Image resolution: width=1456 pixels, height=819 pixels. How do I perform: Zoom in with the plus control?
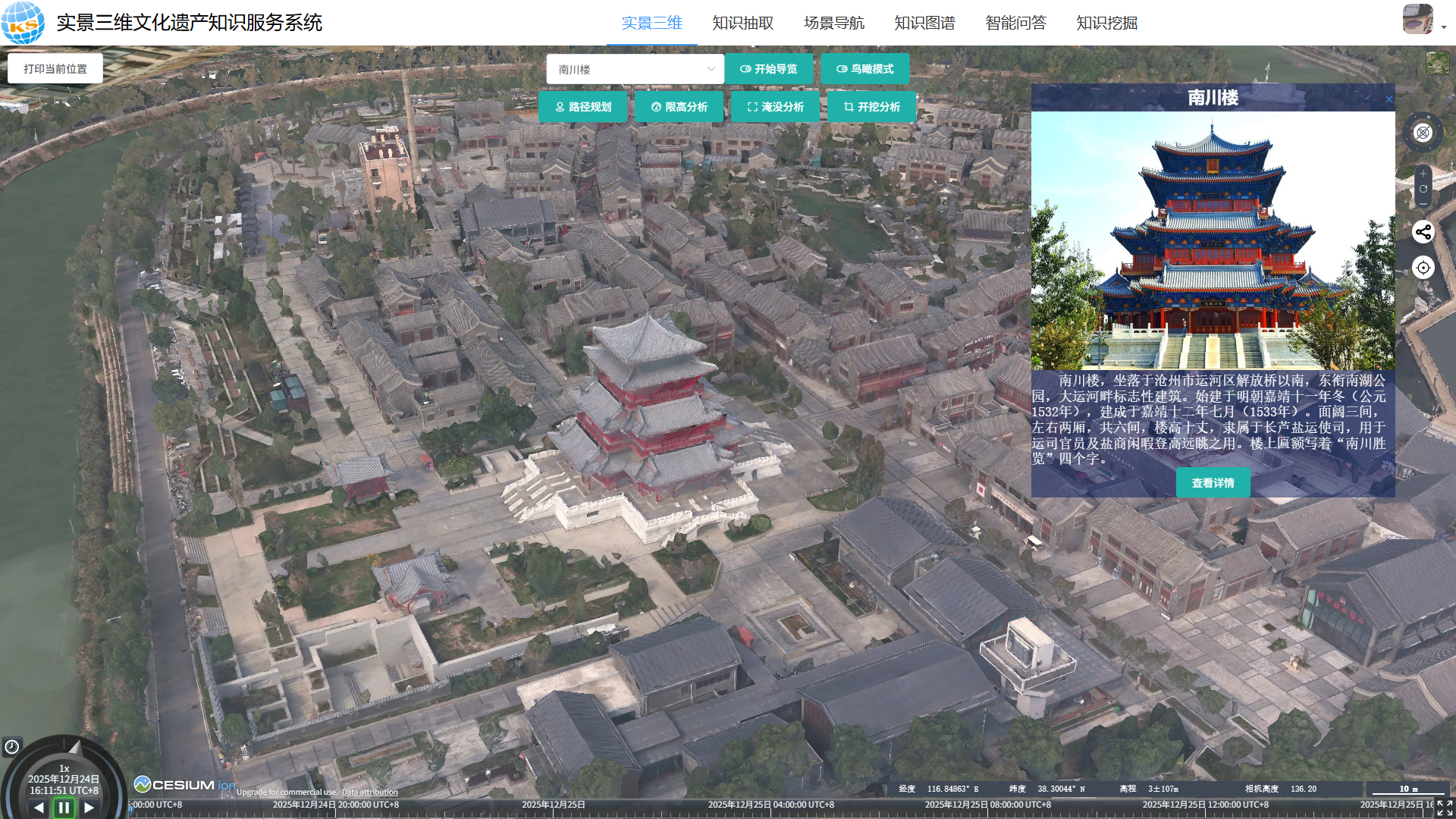pos(1423,174)
